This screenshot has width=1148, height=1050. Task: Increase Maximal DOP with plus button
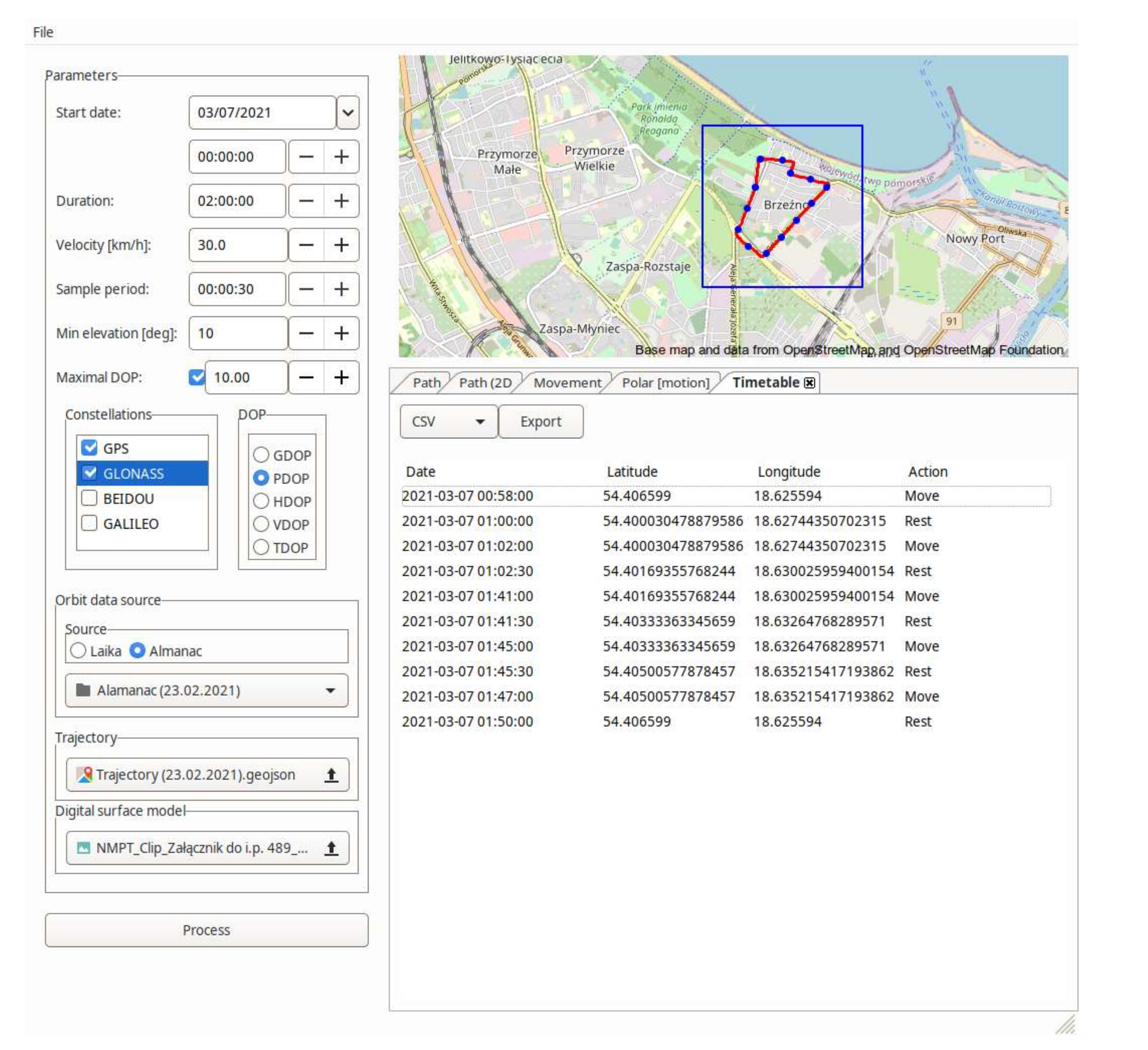341,377
